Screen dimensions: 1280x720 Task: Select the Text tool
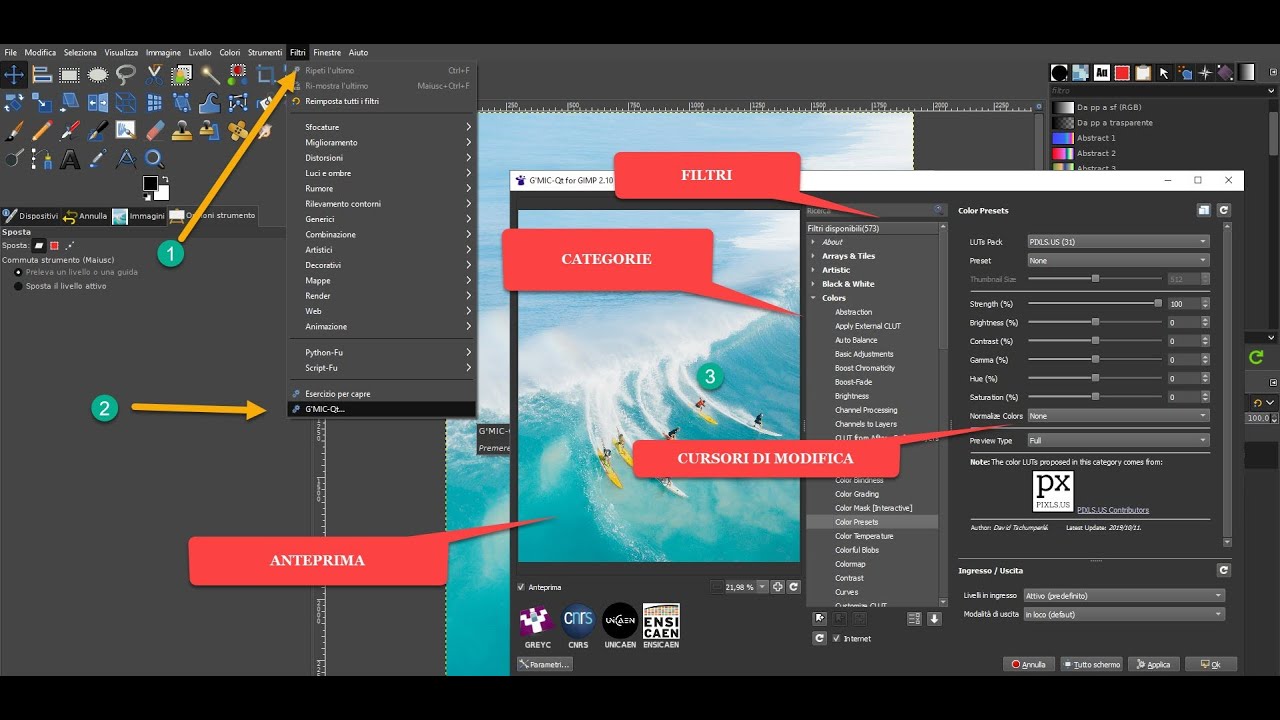tap(69, 158)
